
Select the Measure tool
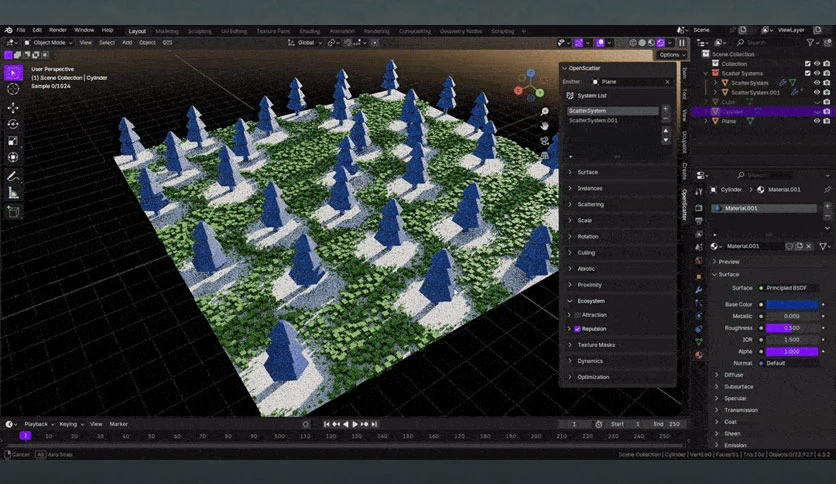coord(13,192)
